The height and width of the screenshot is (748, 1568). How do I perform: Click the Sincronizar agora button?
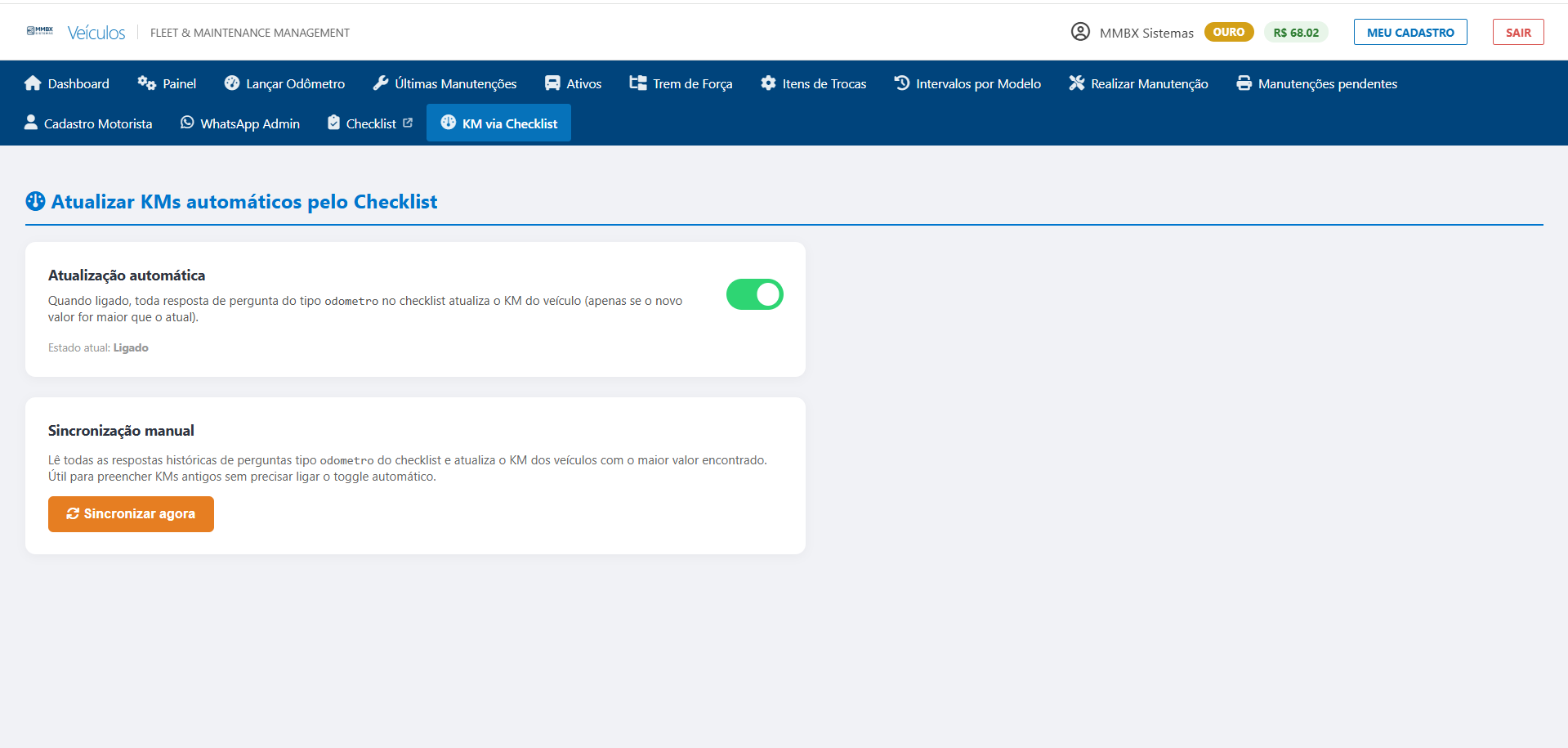[131, 514]
